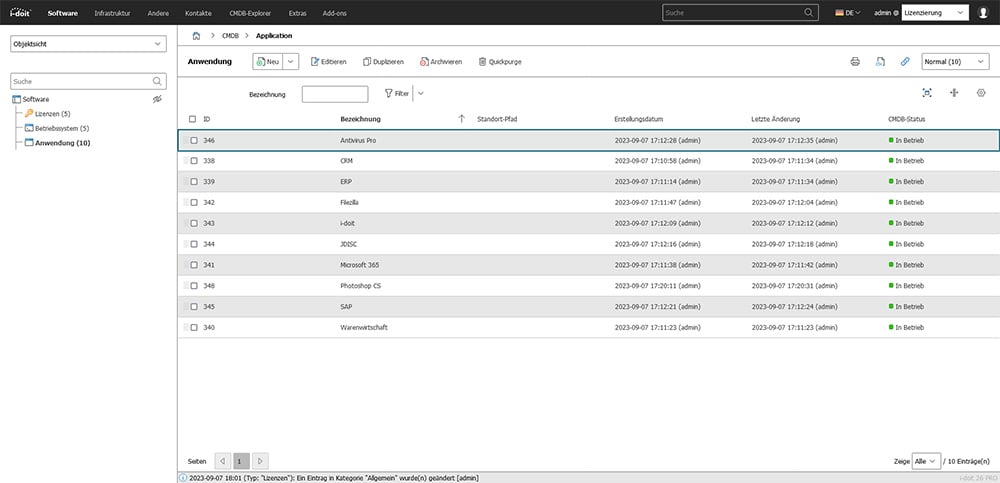Click the search magnifier in top bar
Image resolution: width=1000 pixels, height=483 pixels.
coord(809,12)
